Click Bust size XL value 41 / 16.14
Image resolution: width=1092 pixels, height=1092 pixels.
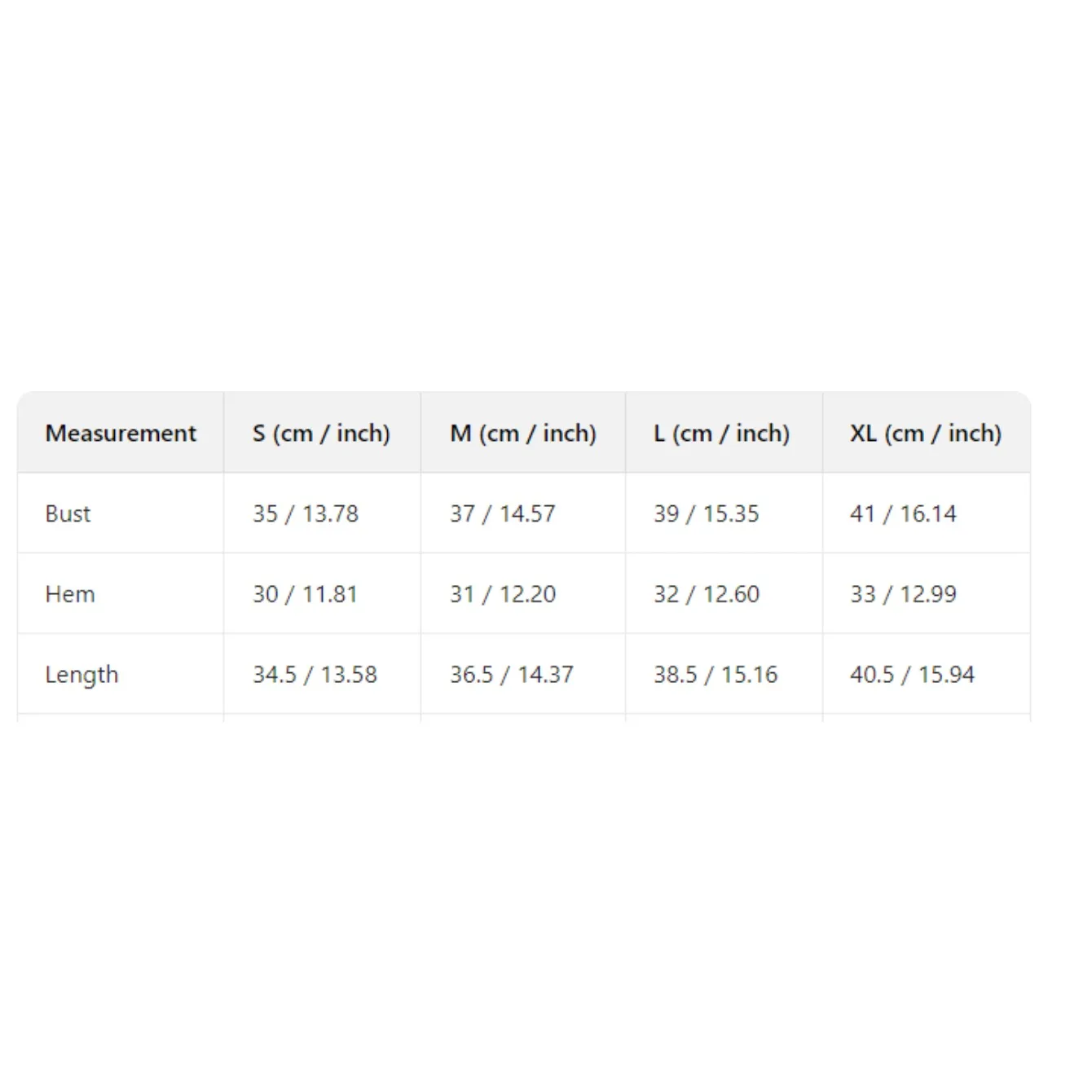point(903,513)
